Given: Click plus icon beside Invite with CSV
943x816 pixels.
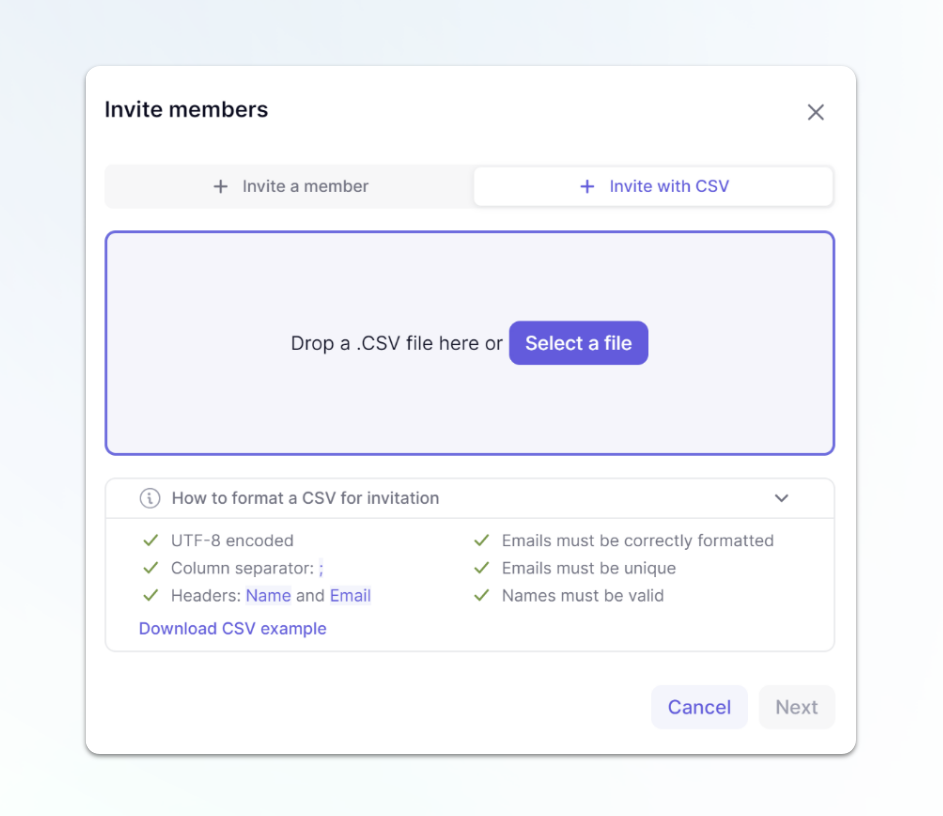Looking at the screenshot, I should tap(587, 186).
